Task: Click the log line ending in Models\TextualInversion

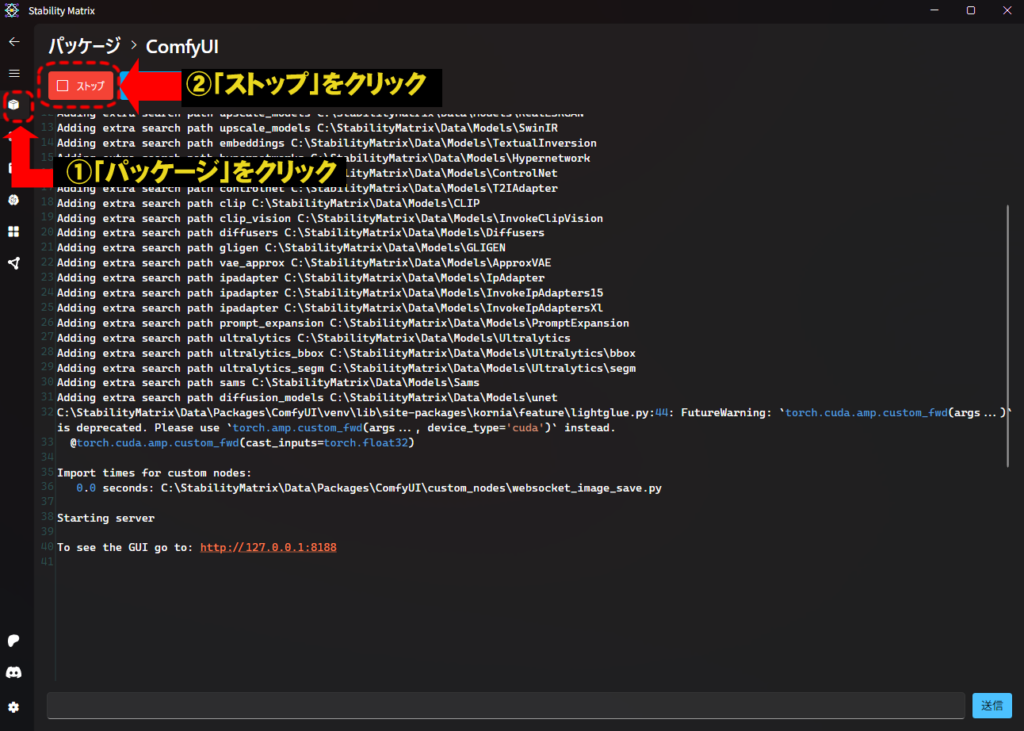Action: [x=327, y=143]
